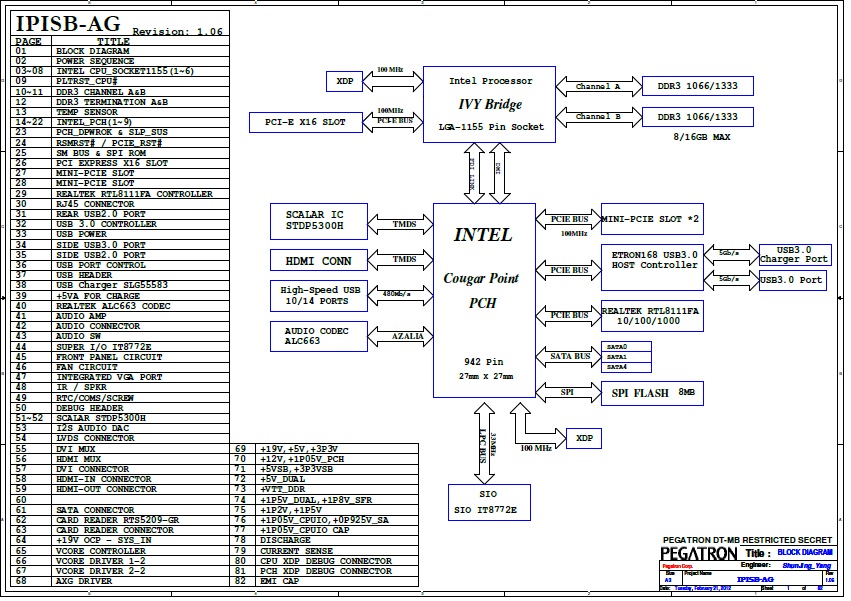
Task: Select the SM BUS & SPI ROM row
Action: (x=120, y=153)
